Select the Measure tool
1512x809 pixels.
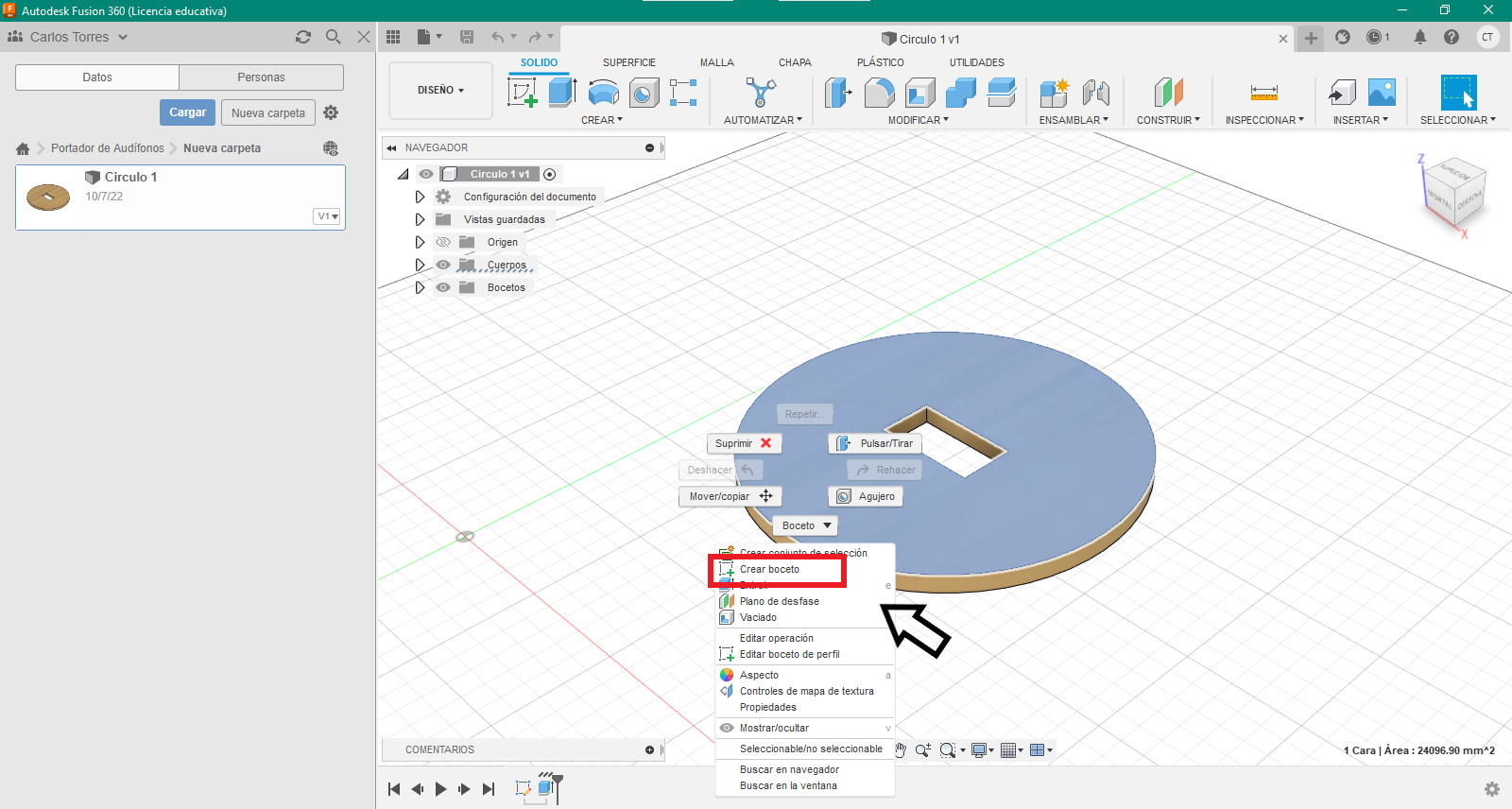click(x=1263, y=93)
